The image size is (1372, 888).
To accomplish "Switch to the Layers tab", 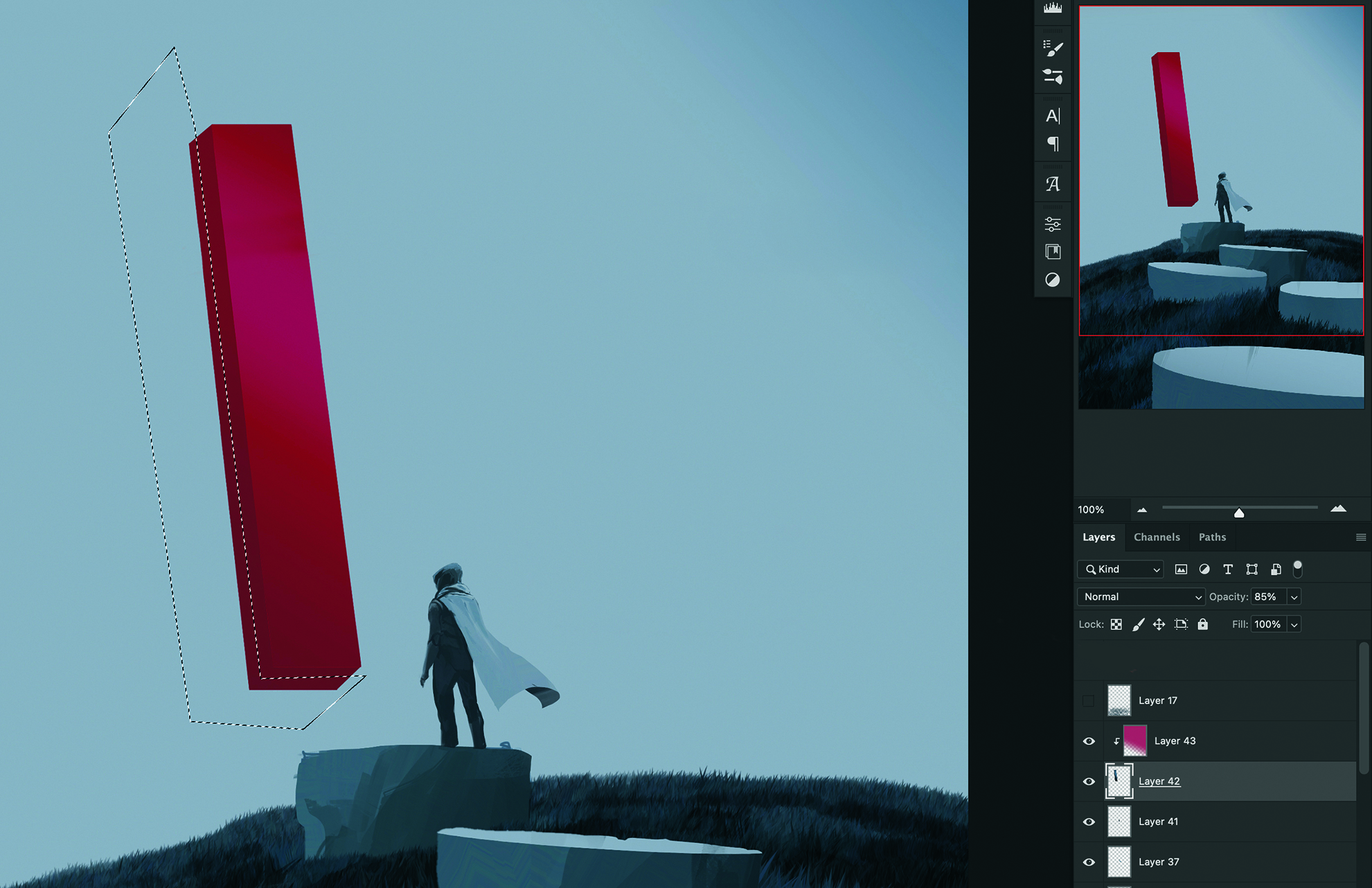I will coord(1099,538).
